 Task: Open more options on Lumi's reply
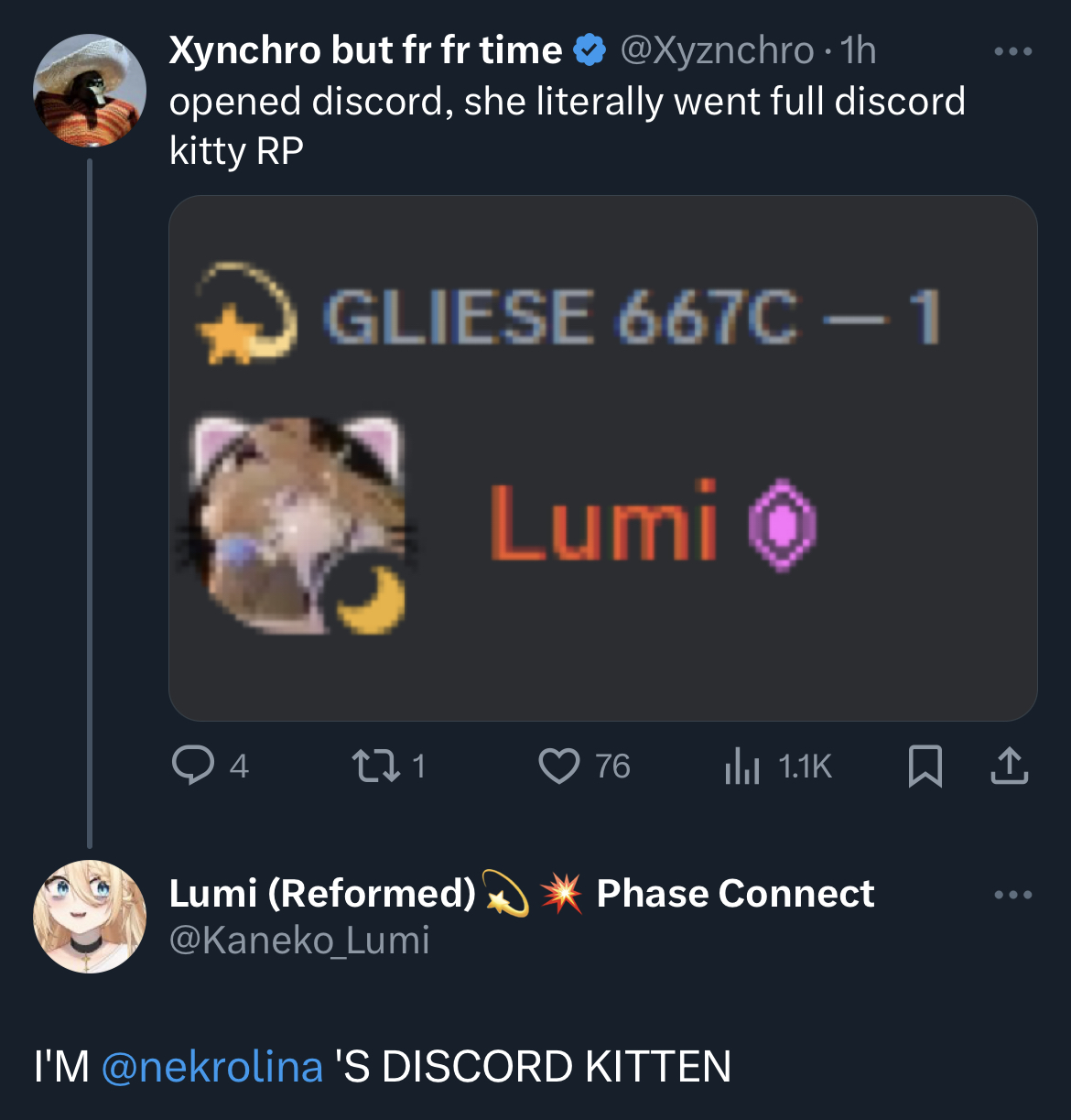[x=1012, y=895]
